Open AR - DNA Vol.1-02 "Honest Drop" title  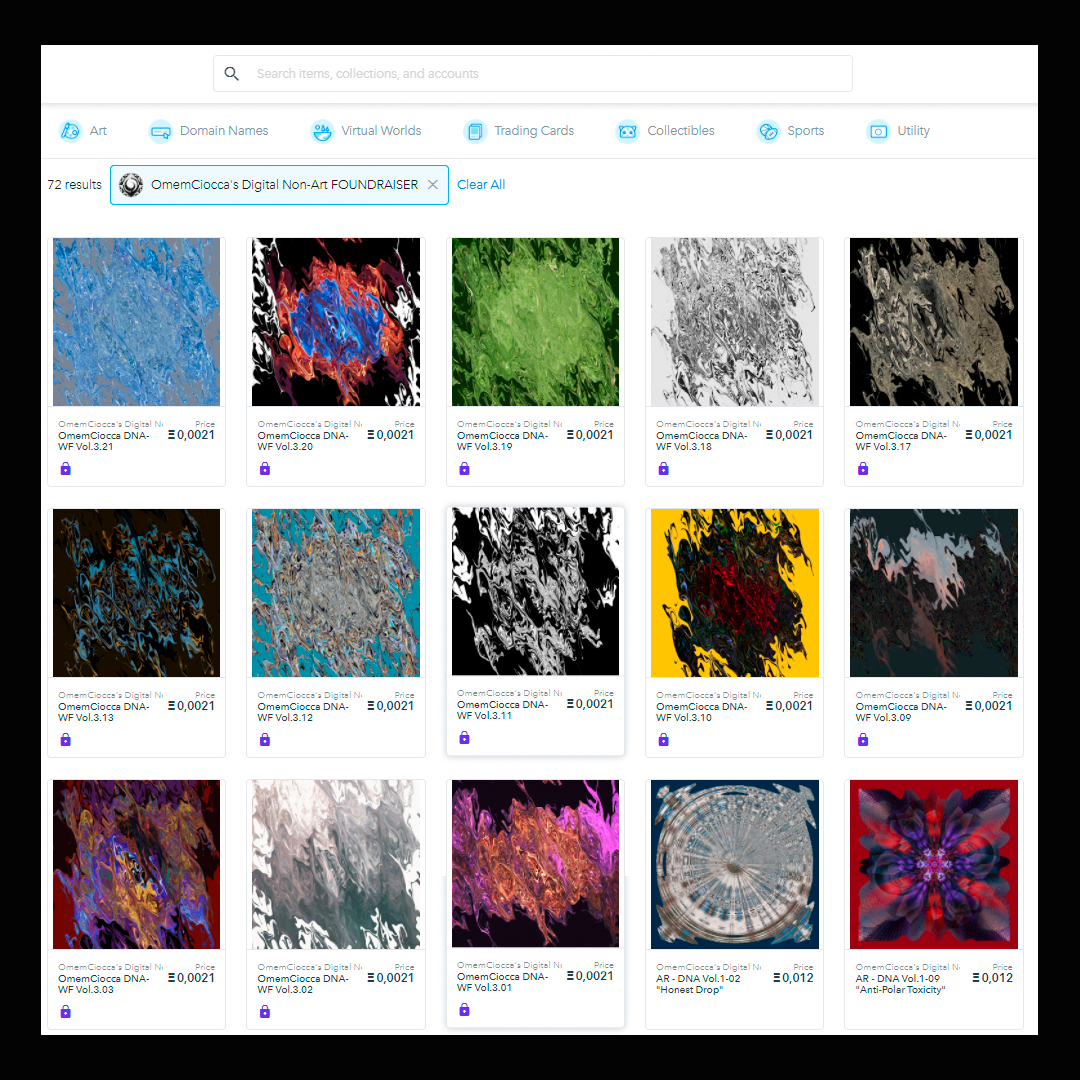(698, 984)
